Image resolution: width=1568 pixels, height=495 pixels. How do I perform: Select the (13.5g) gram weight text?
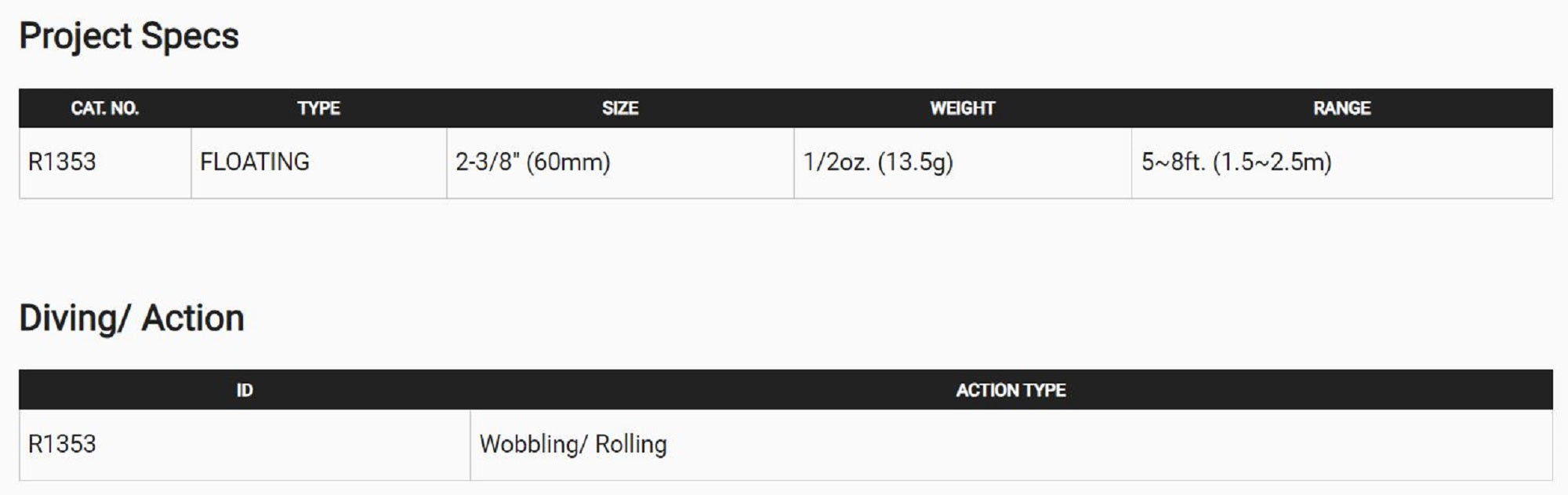(x=916, y=162)
